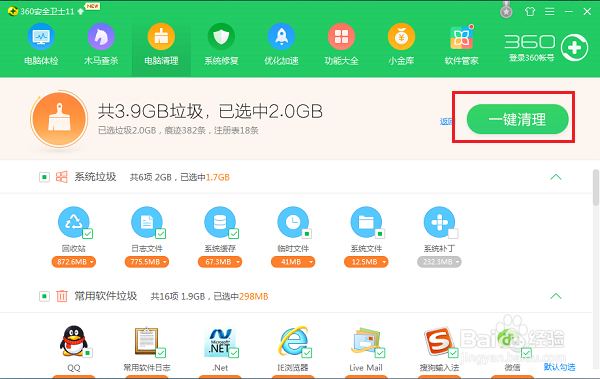Click the 系统缓存 database icon
600x379 pixels.
(220, 222)
